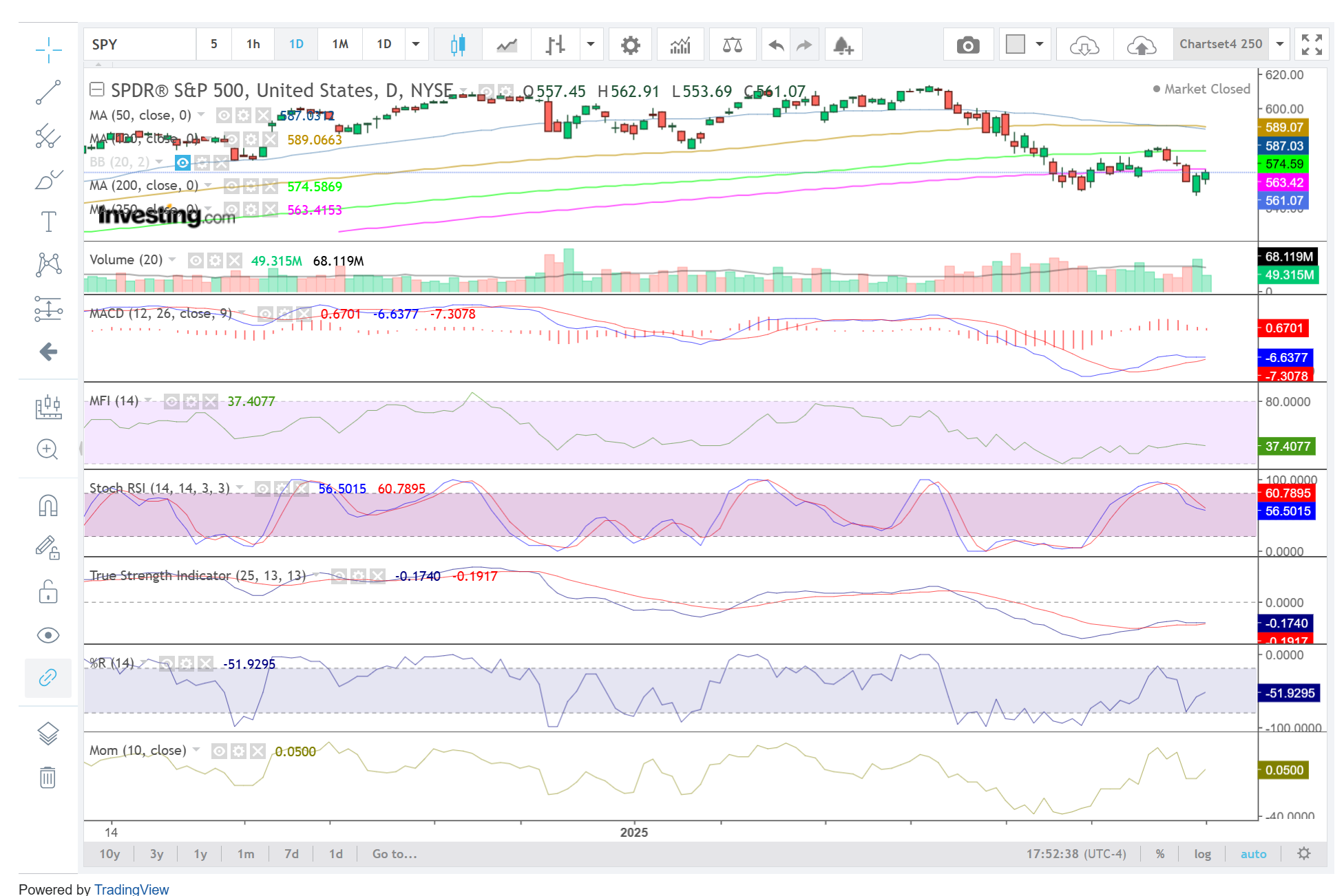Screen dimensions: 1344x896
Task: Click the Go to... button
Action: pyautogui.click(x=394, y=854)
